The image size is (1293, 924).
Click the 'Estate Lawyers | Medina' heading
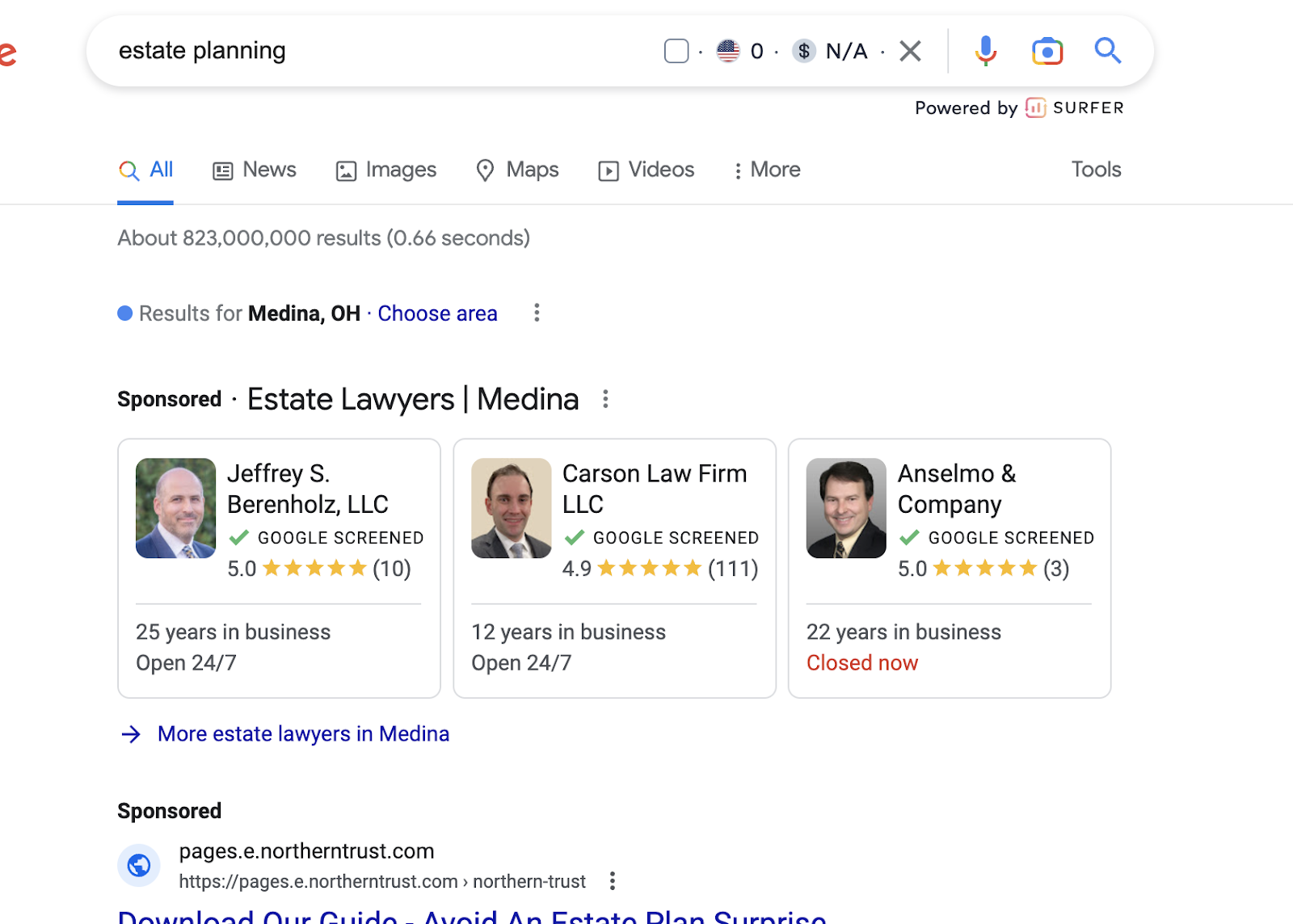coord(413,399)
